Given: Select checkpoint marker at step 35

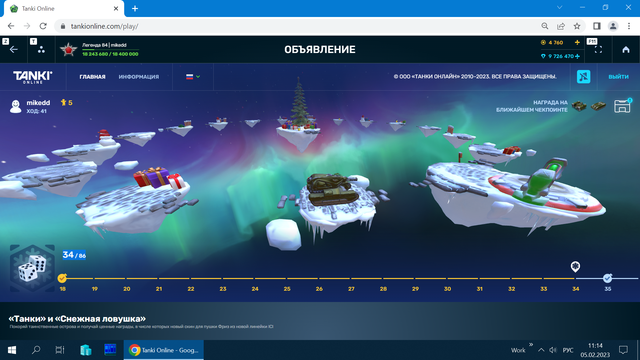Looking at the screenshot, I should 607,278.
